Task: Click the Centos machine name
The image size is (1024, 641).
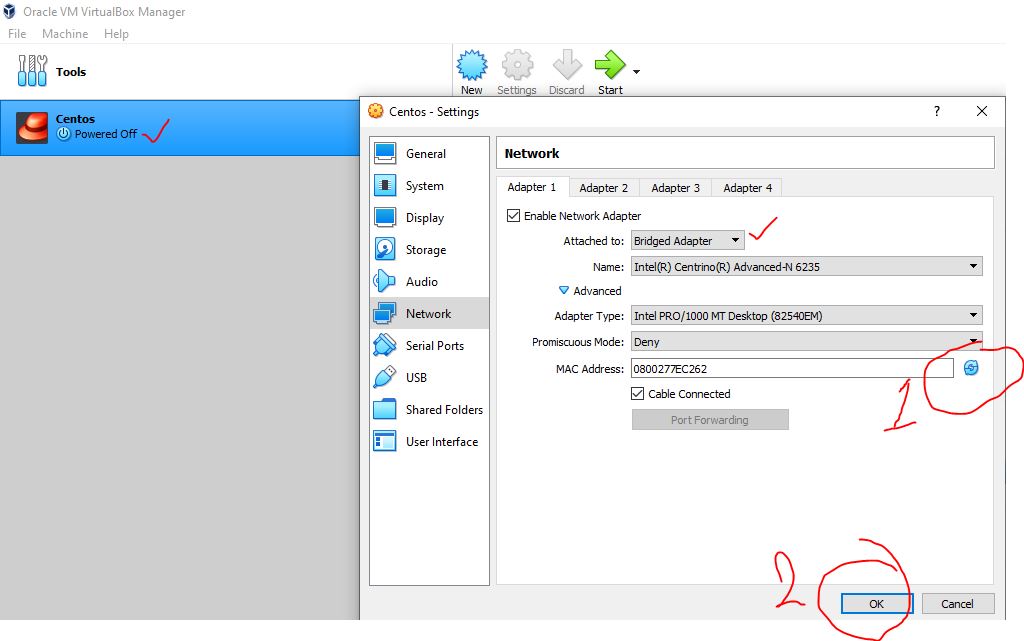Action: (75, 119)
